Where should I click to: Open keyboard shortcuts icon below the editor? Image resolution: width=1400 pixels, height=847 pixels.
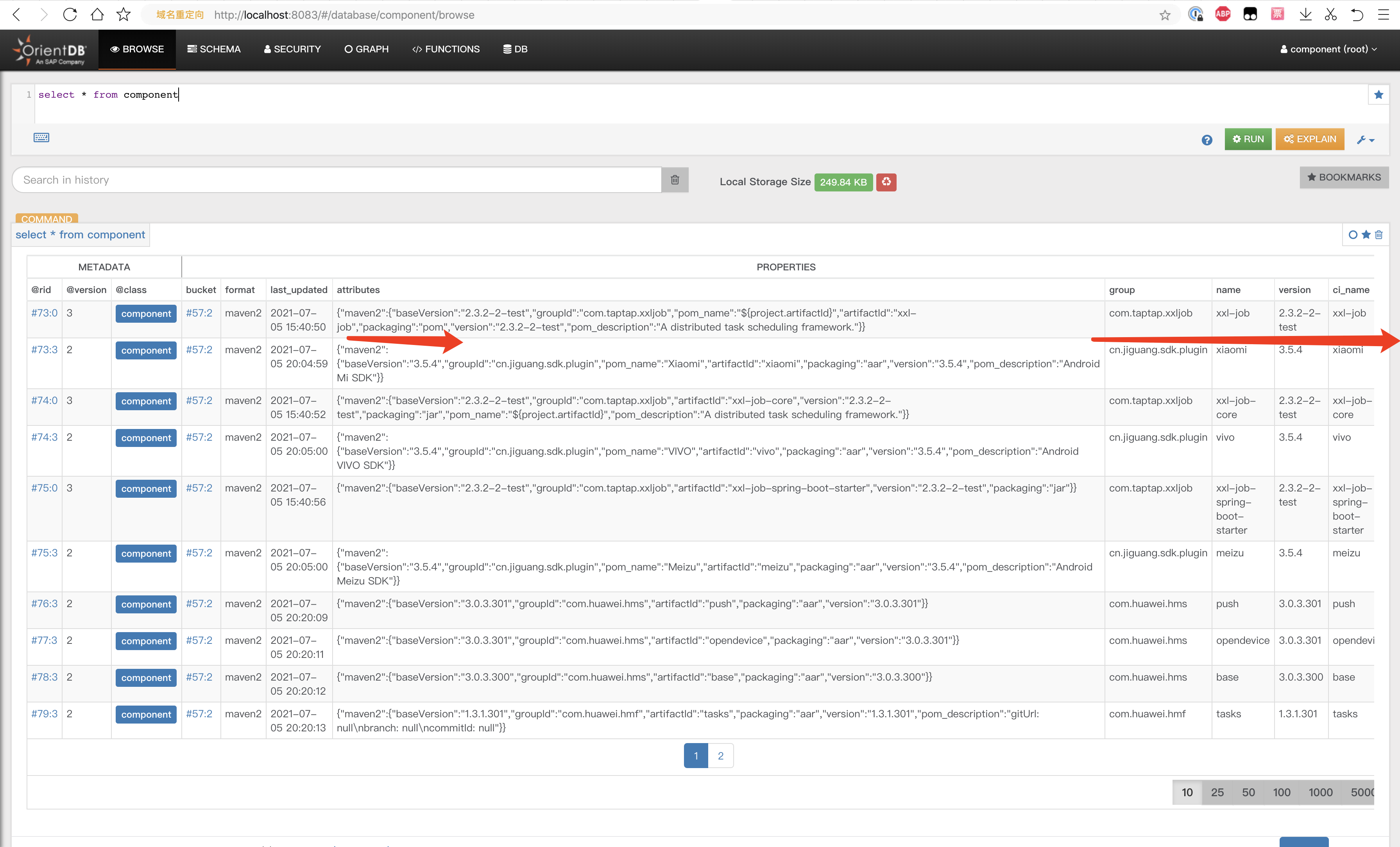point(41,138)
